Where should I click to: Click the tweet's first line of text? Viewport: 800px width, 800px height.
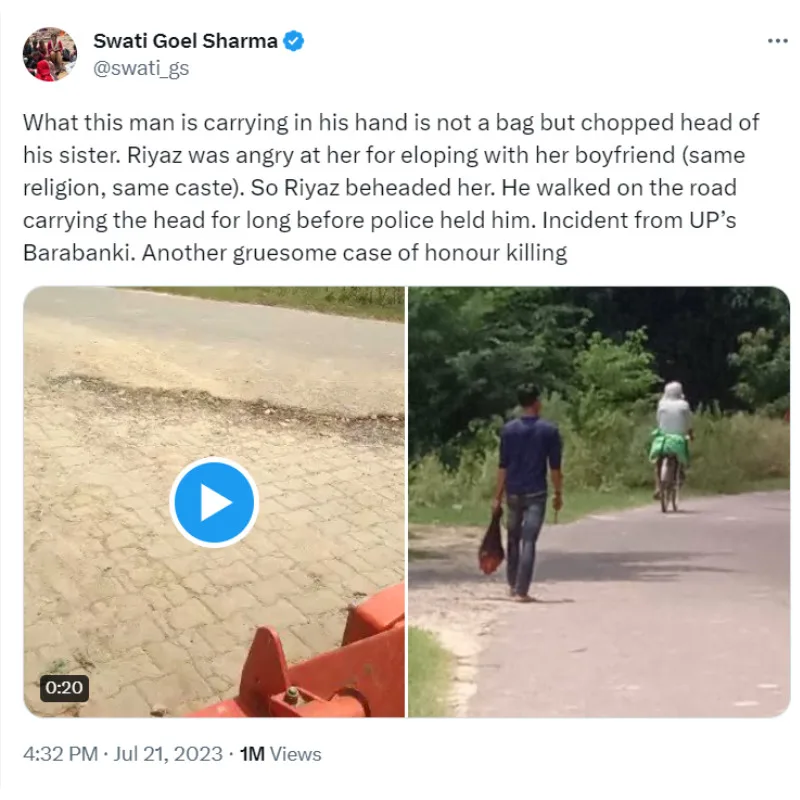(390, 123)
